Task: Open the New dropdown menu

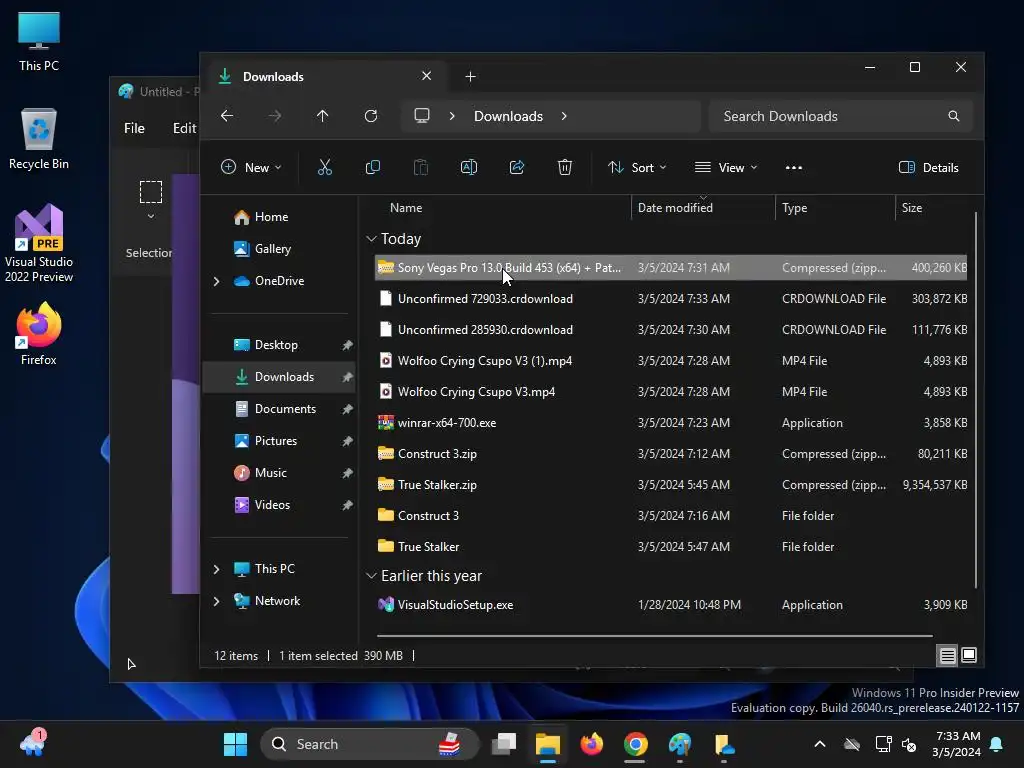Action: point(251,168)
